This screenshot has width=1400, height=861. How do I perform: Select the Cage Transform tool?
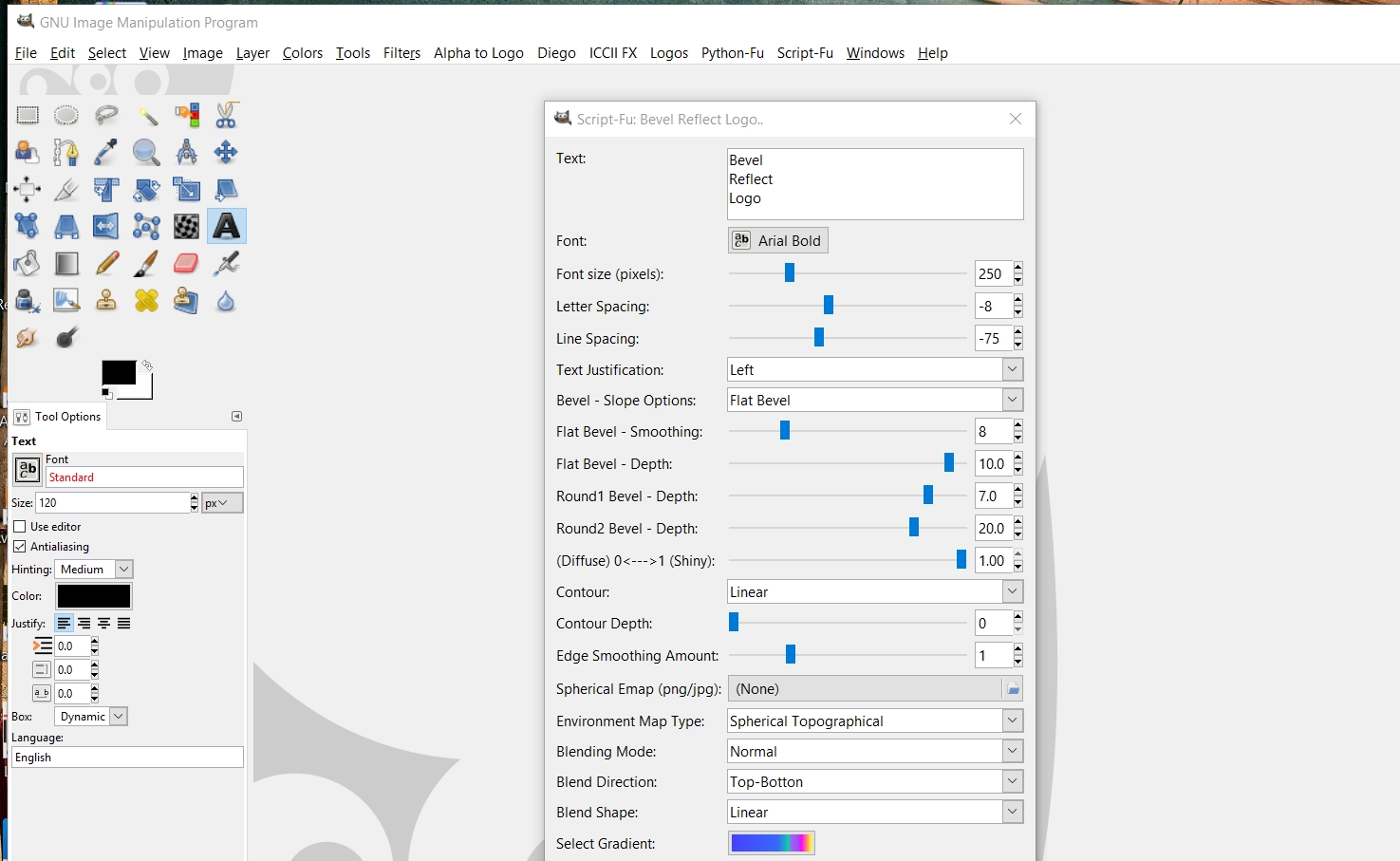(146, 226)
